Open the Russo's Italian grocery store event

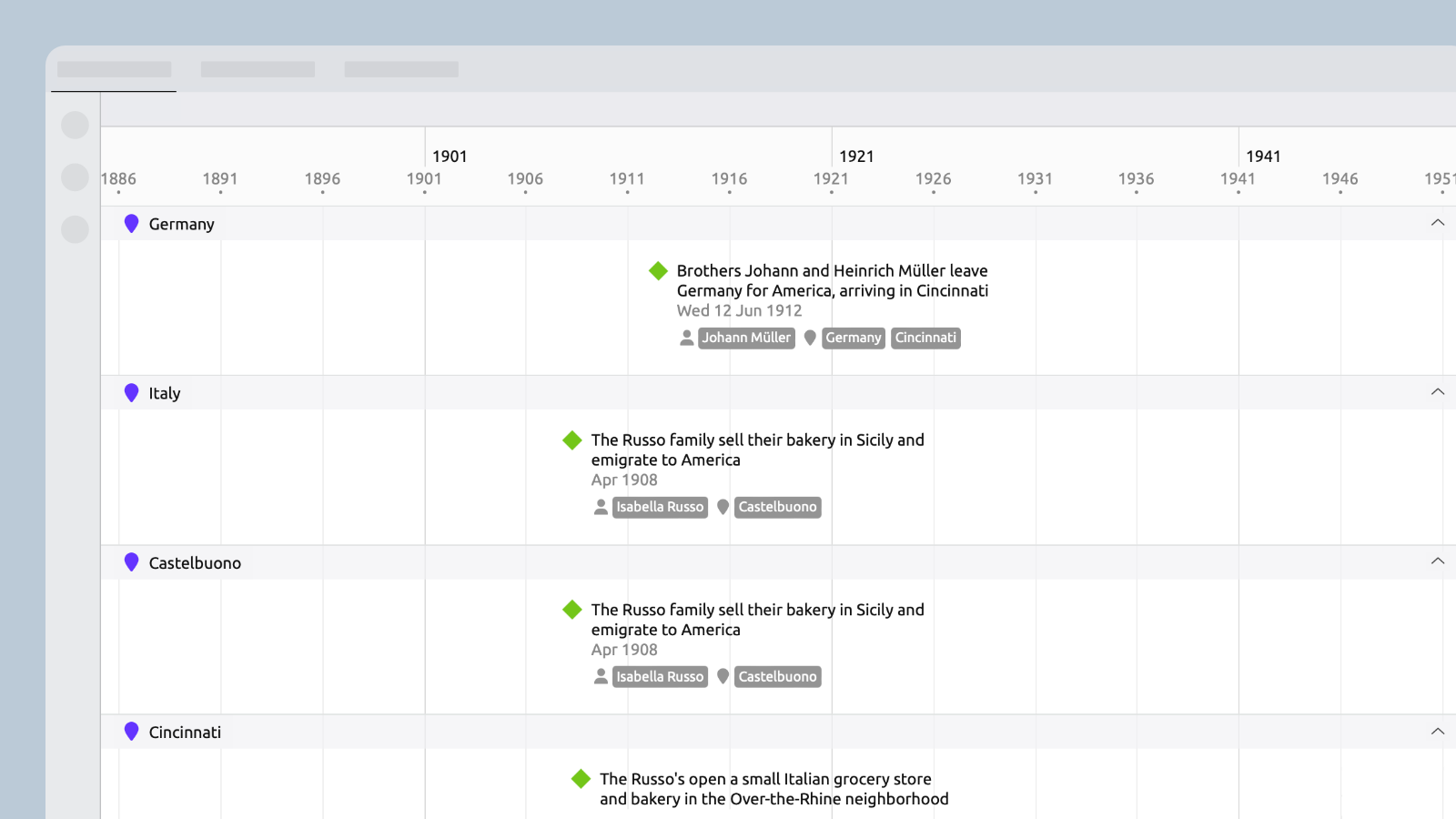point(773,789)
